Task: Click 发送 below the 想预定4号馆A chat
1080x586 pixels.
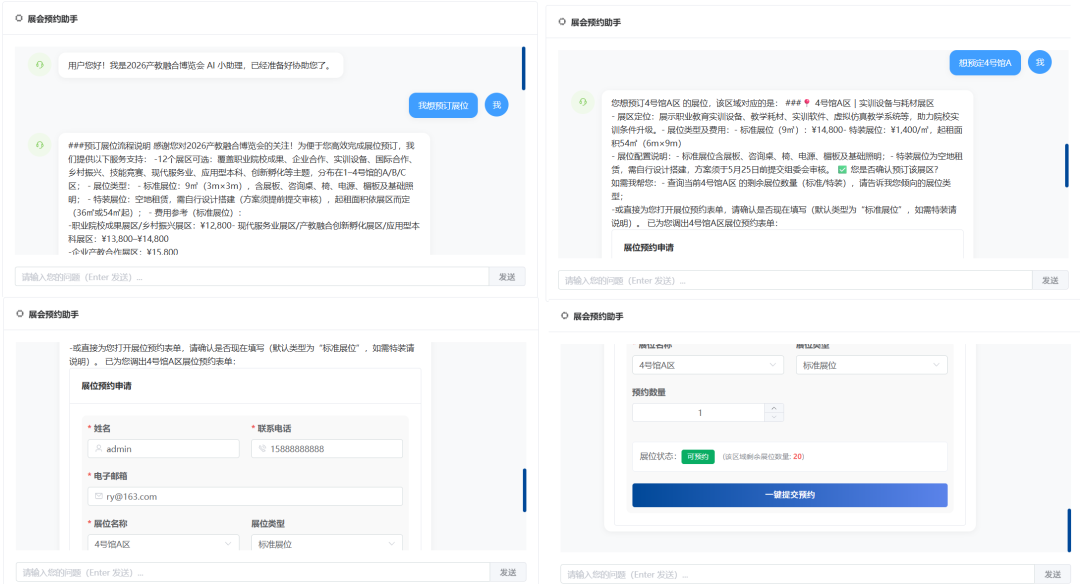Action: click(1050, 280)
